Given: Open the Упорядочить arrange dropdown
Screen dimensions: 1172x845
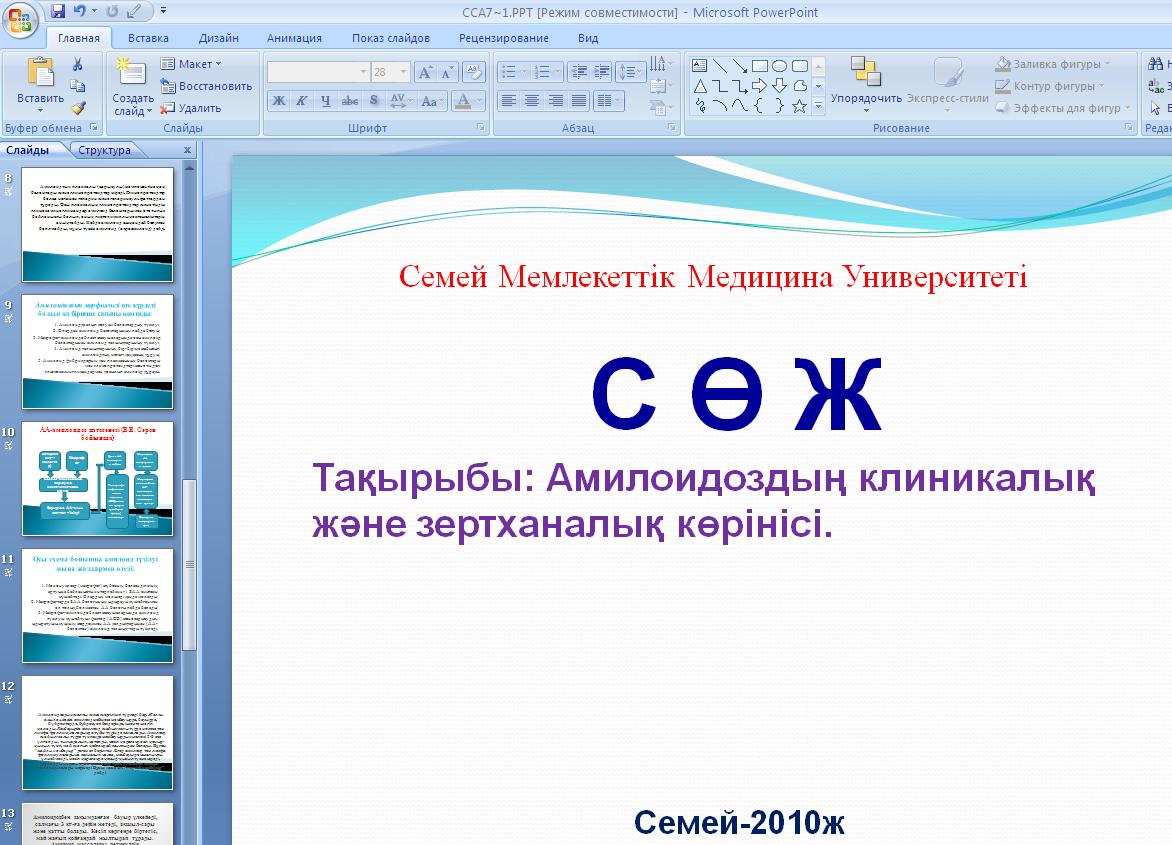Looking at the screenshot, I should click(x=866, y=84).
